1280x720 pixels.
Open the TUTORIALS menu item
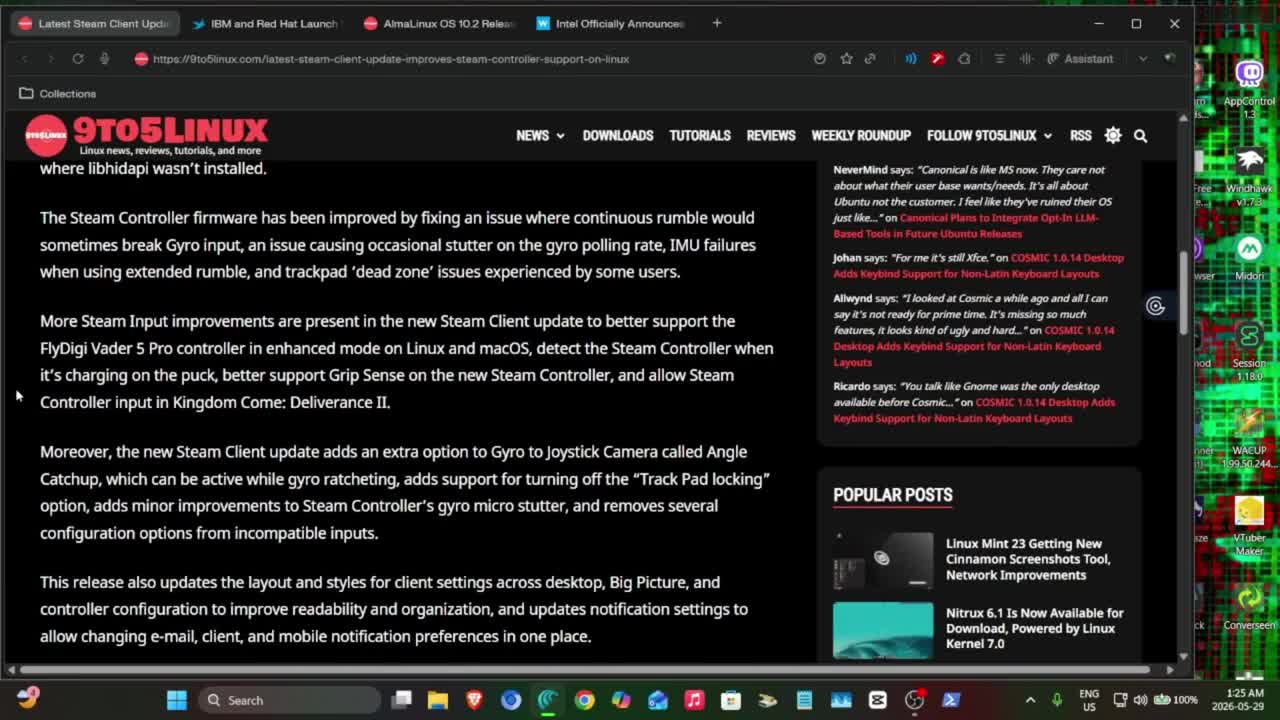click(700, 135)
